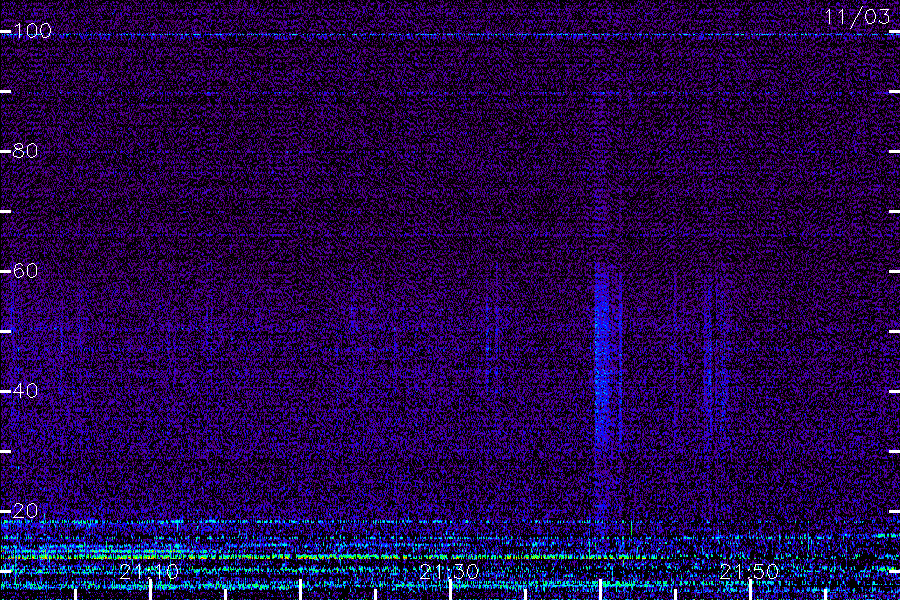
Task: Select the 20 frequency axis label
Action: (25, 511)
